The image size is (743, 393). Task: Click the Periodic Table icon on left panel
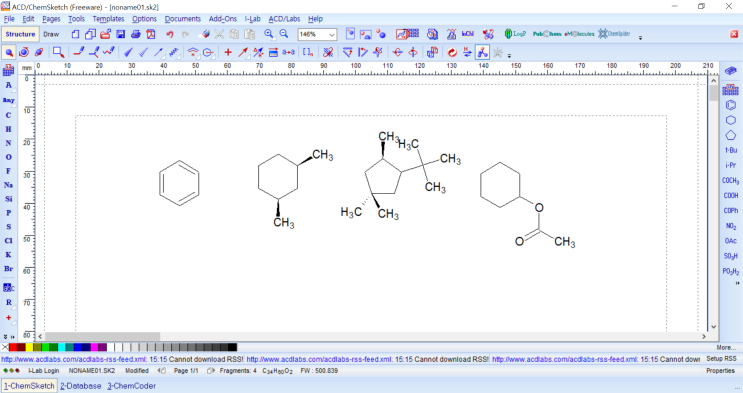coord(8,71)
